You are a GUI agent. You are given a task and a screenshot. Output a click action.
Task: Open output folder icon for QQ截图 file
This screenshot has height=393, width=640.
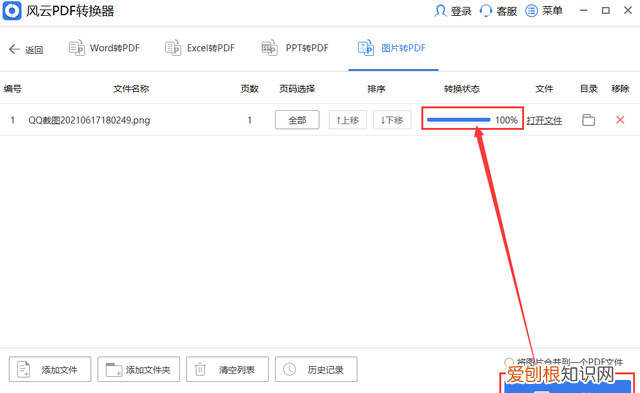pyautogui.click(x=588, y=120)
